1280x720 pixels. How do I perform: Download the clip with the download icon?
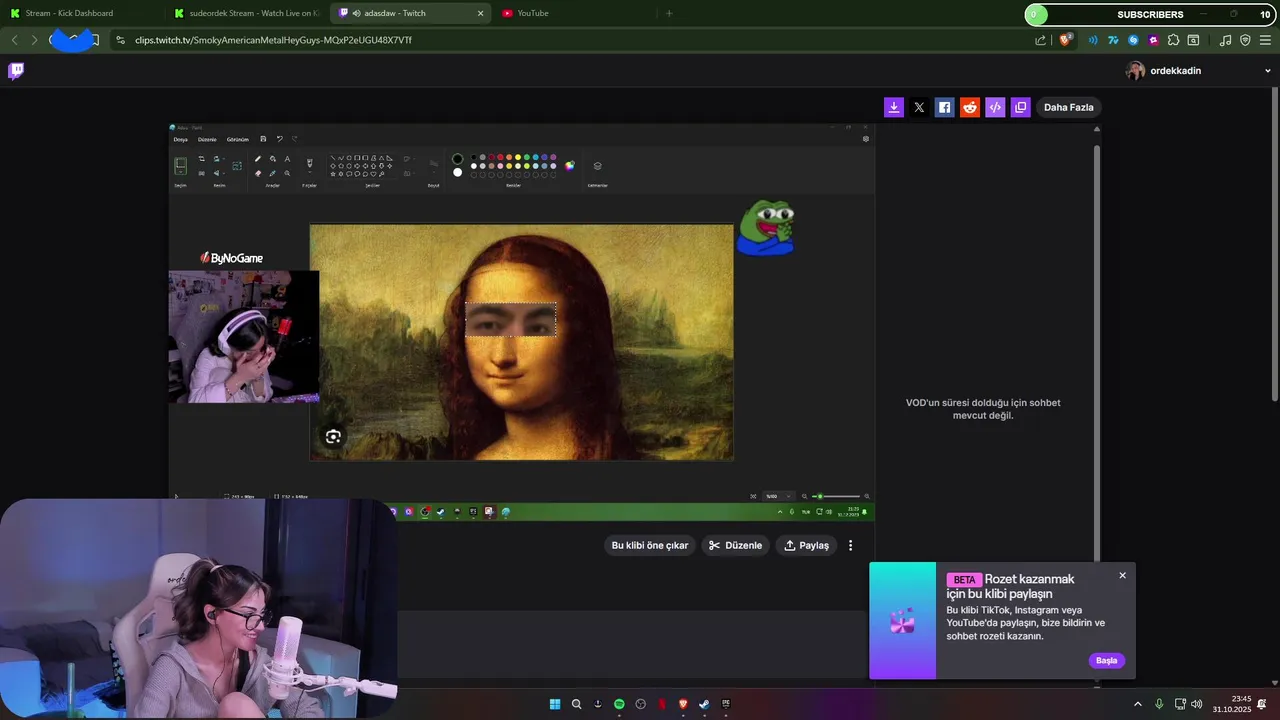pos(894,107)
